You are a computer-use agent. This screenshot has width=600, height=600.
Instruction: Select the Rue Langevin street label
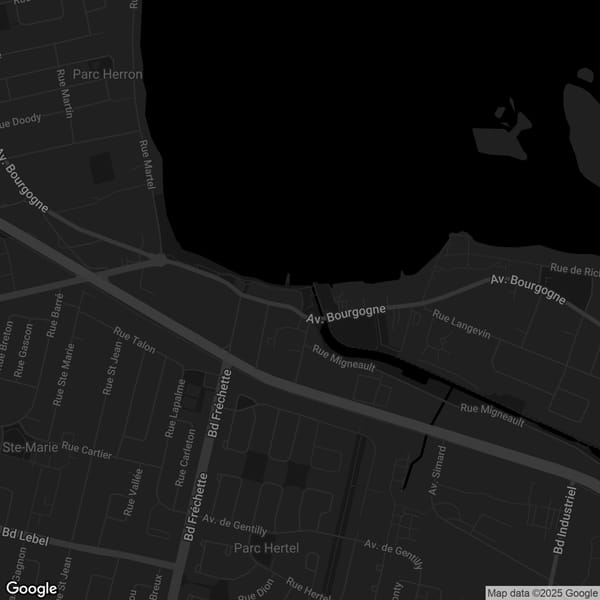click(461, 327)
